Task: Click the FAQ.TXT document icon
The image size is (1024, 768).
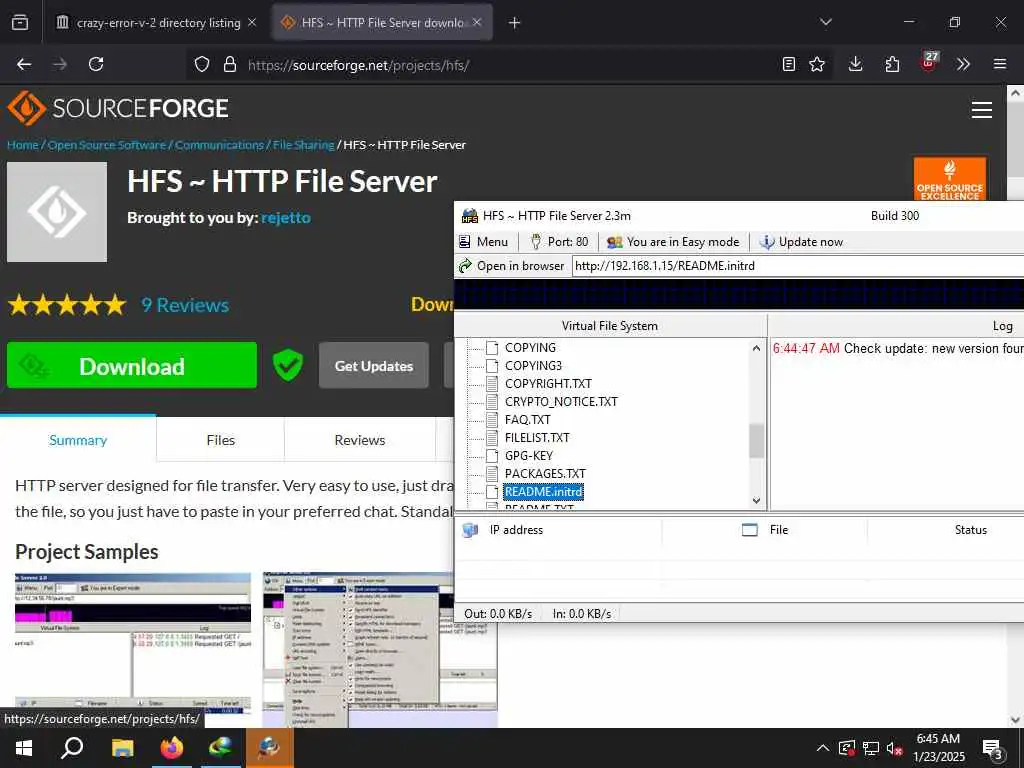Action: (492, 420)
